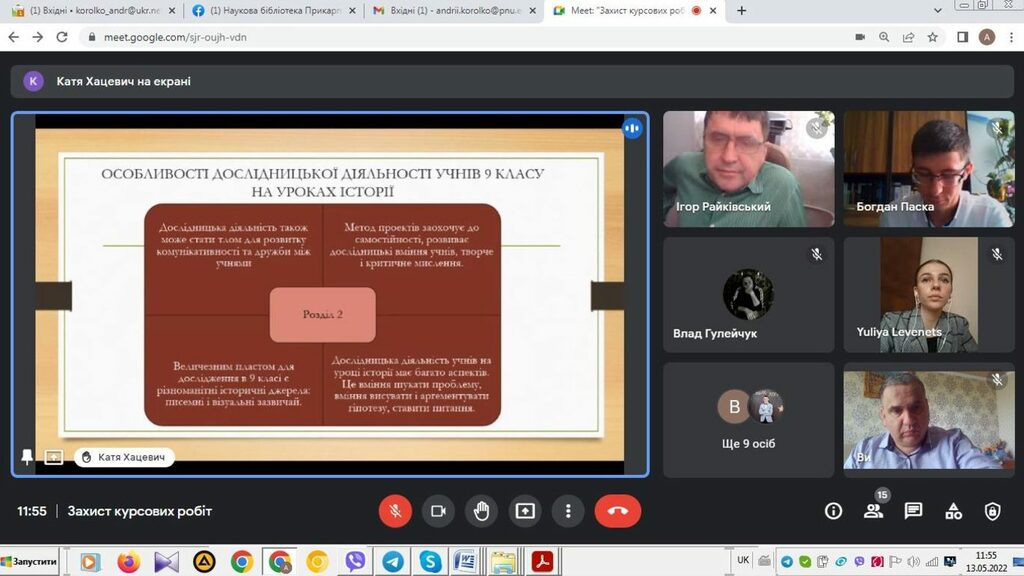1024x576 pixels.
Task: Open a new browser tab
Action: (741, 11)
